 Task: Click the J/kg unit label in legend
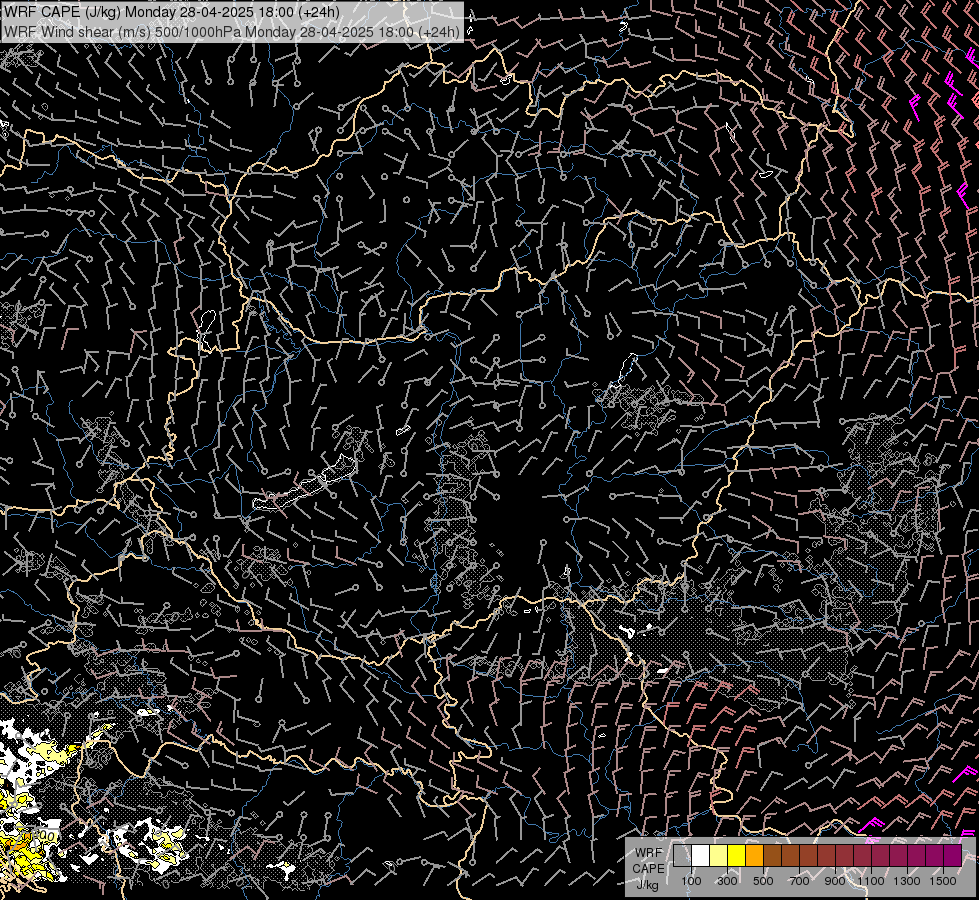coord(647,885)
